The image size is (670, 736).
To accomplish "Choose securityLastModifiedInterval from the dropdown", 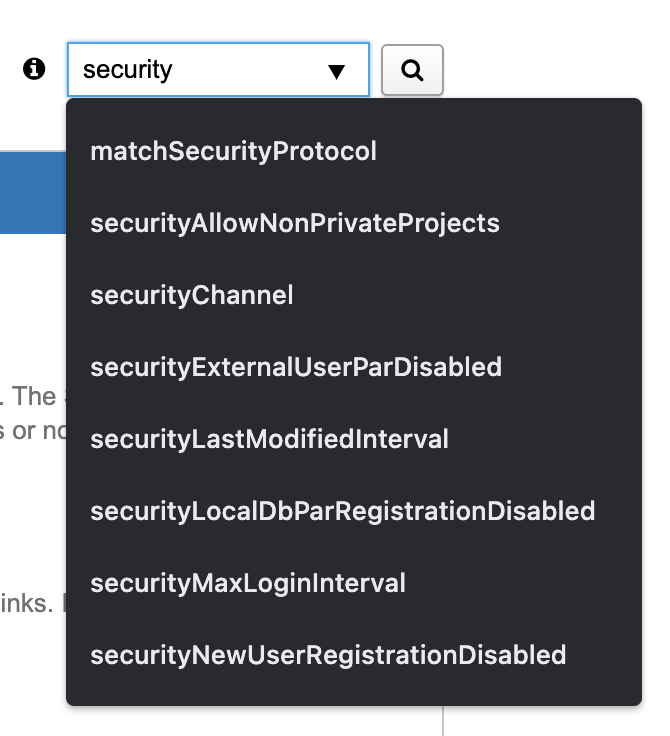I will [x=269, y=439].
